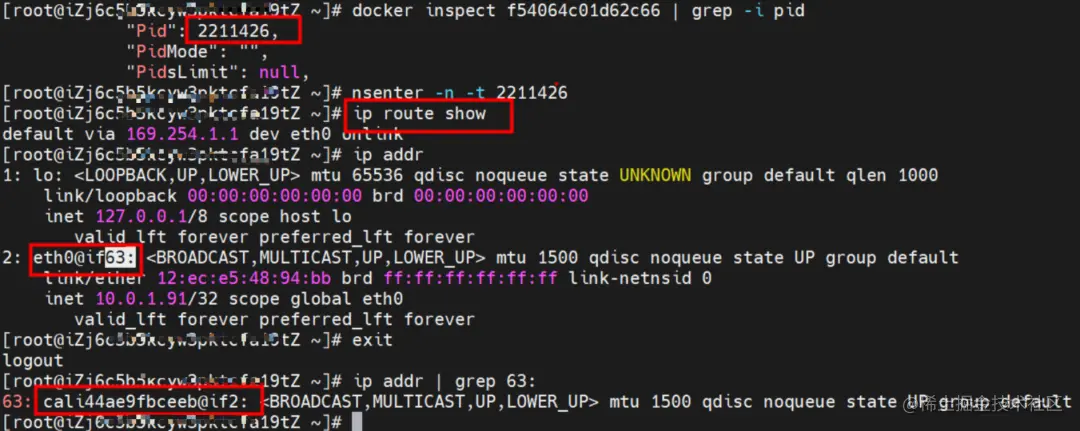Viewport: 1080px width, 431px height.
Task: Select the "ip route show" command text
Action: (419, 113)
